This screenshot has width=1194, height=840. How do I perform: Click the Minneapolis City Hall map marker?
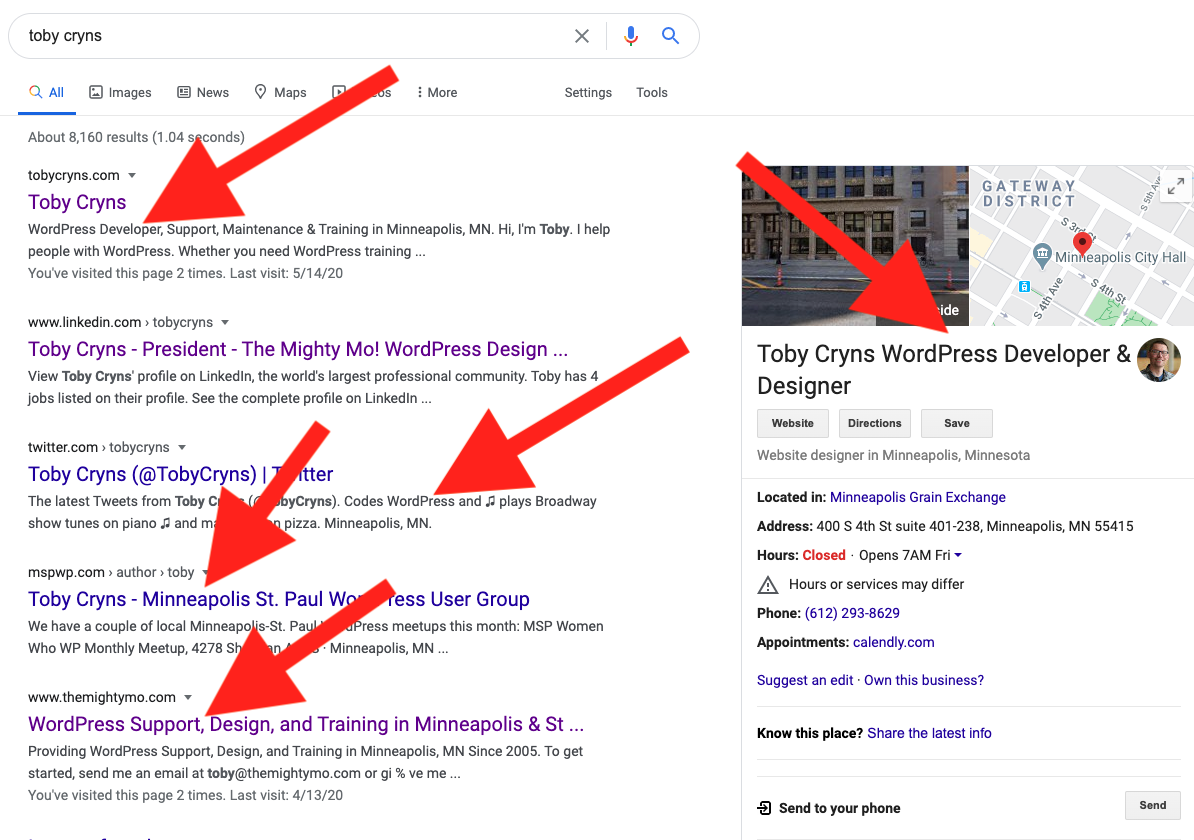1042,255
